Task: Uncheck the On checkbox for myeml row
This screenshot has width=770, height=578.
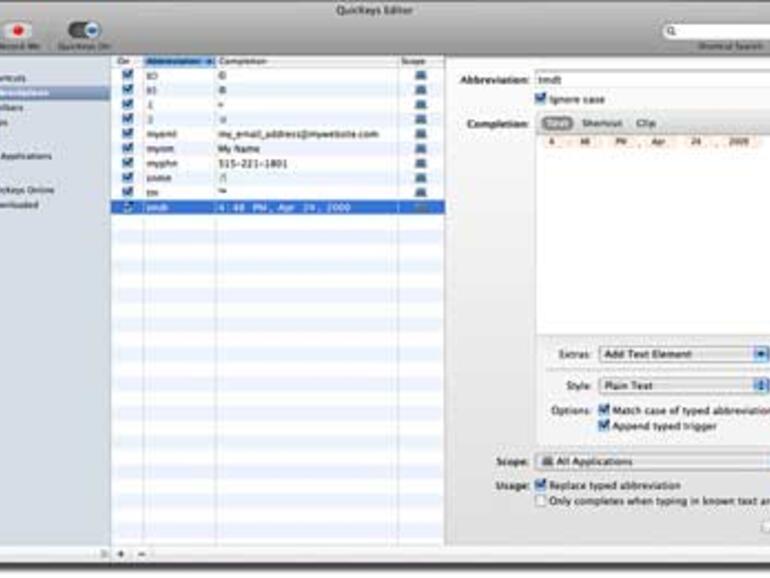Action: [x=127, y=133]
